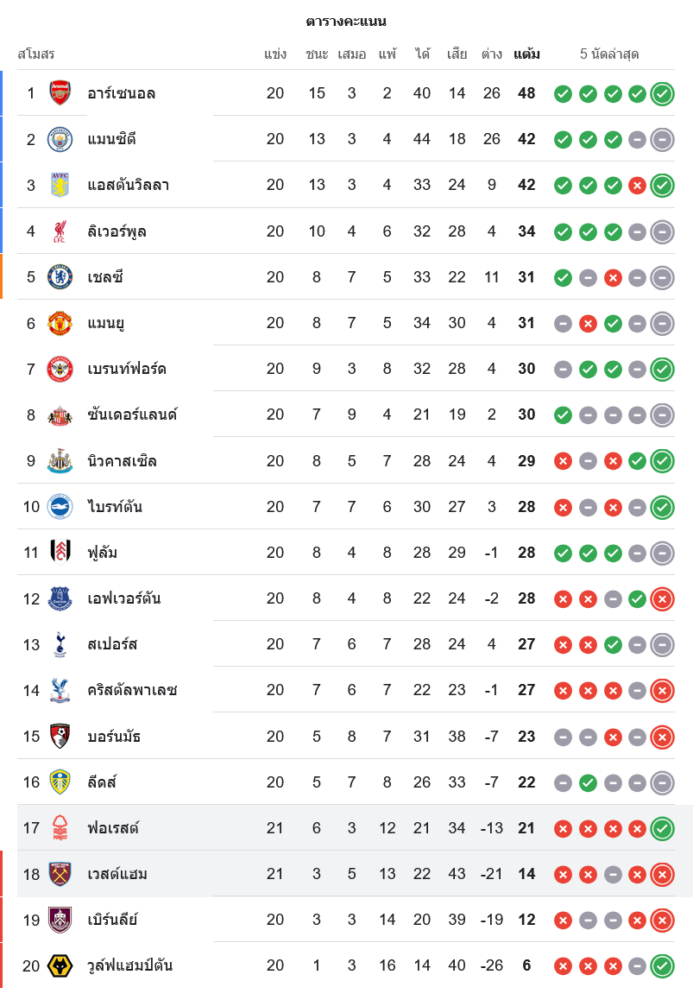Screen dimensions: 693x1000
Task: Click Everton's latest match loss indicator
Action: pos(661,599)
